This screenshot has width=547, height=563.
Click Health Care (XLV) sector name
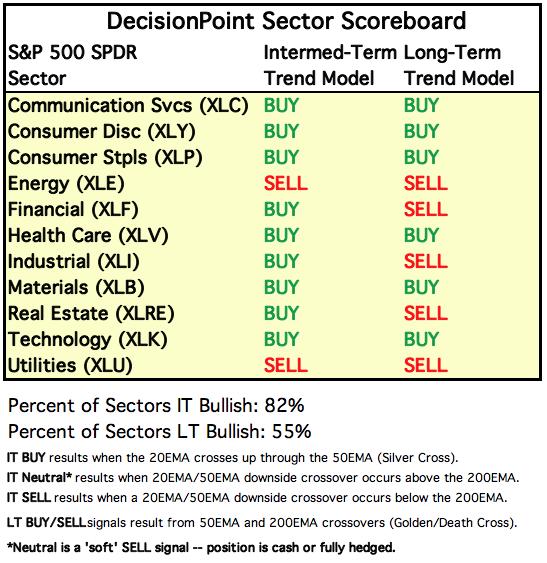point(88,236)
